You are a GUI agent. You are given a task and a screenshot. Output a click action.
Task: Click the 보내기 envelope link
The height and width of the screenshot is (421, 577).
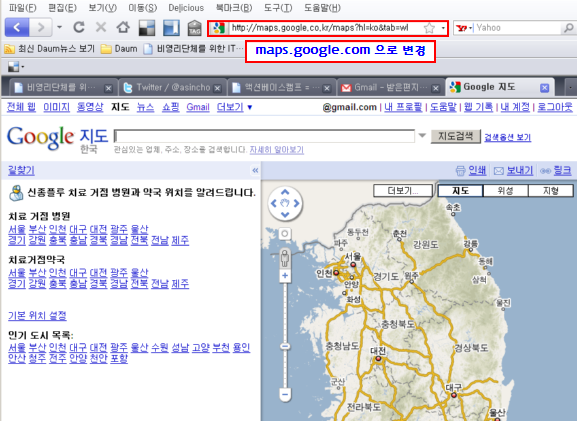click(513, 170)
